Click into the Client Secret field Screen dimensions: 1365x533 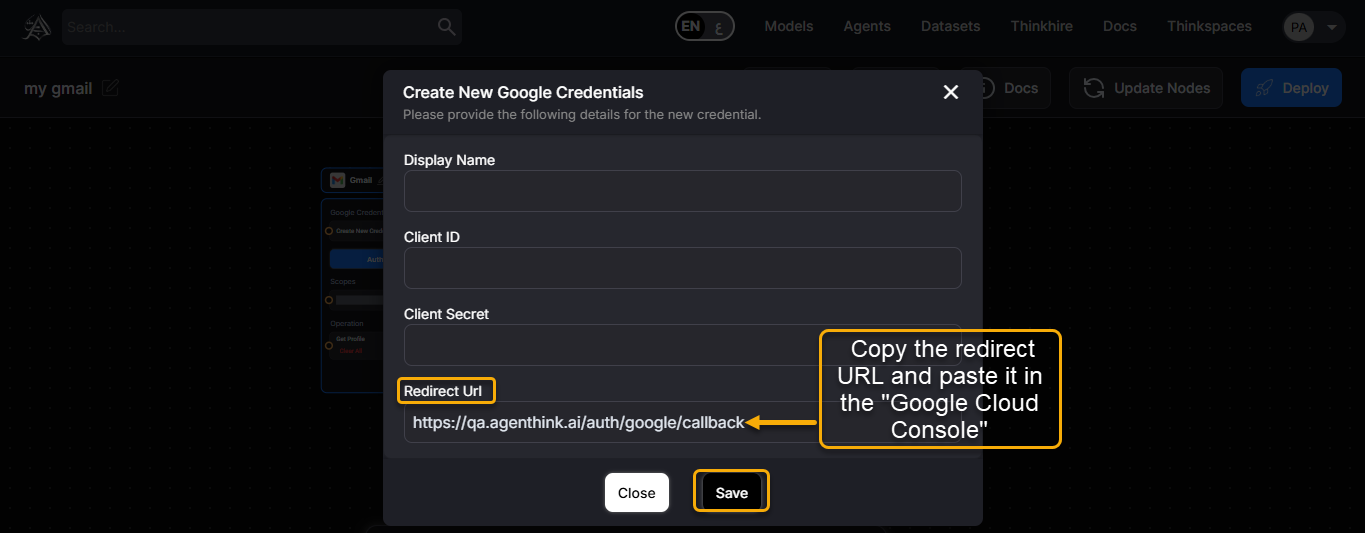[610, 345]
